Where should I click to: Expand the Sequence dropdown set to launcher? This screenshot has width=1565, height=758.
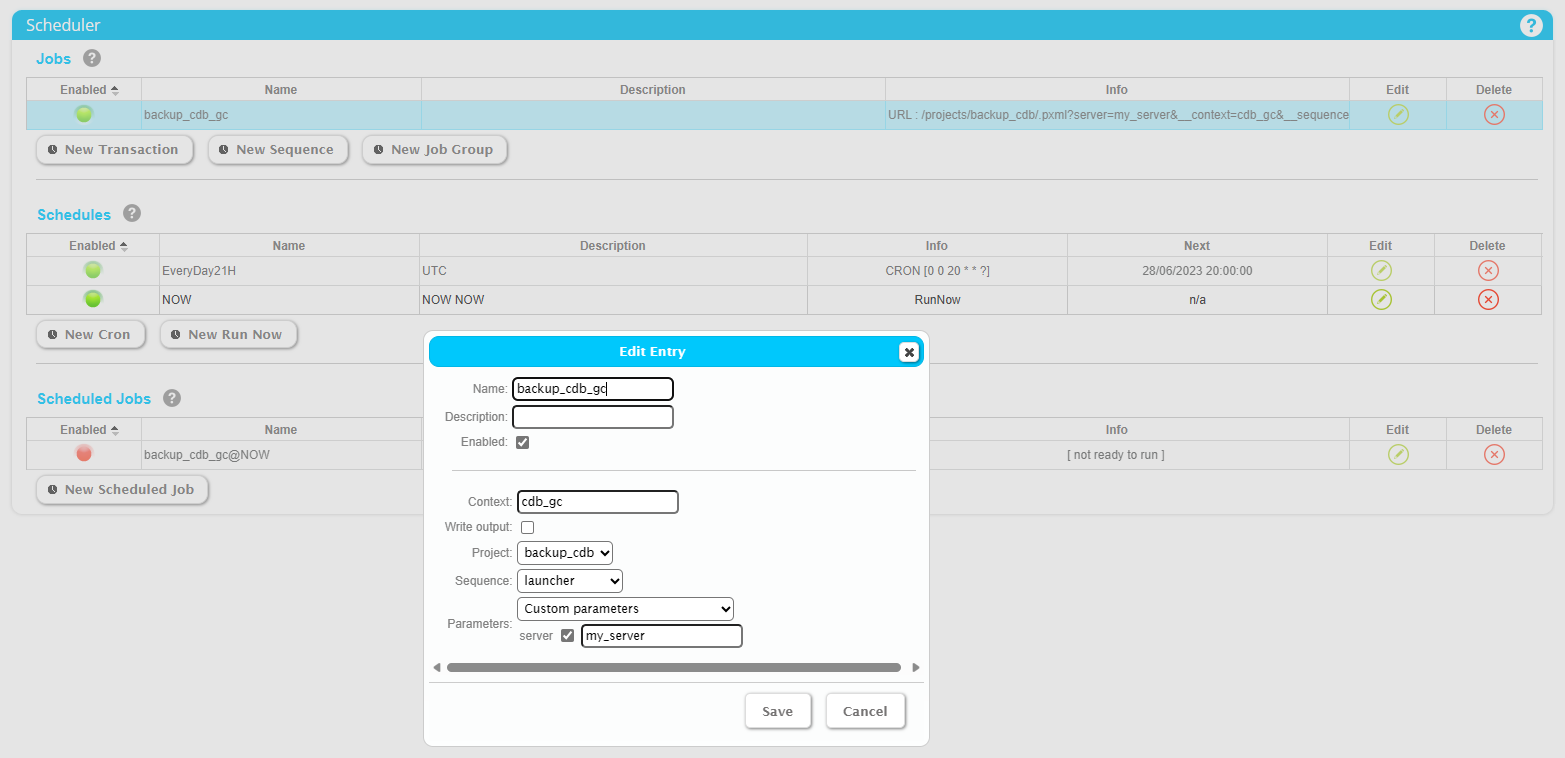(x=570, y=580)
